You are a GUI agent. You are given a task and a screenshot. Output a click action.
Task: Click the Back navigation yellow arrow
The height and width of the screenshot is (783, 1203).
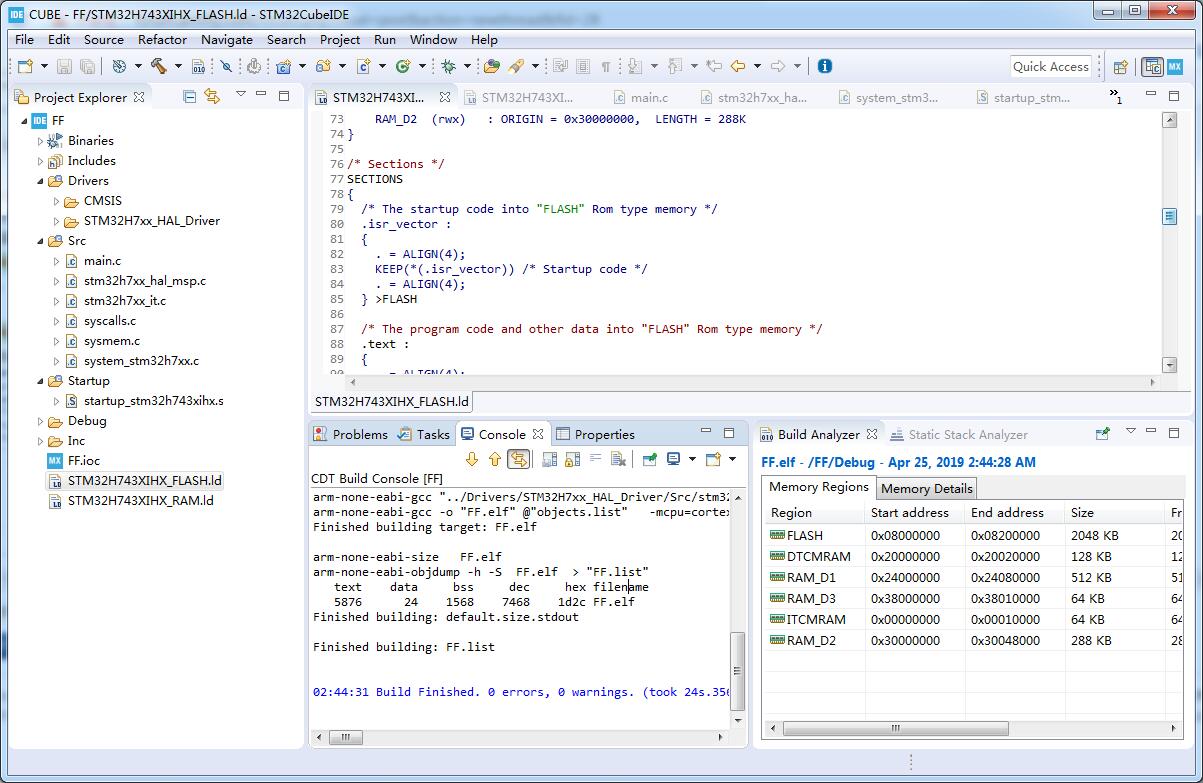pos(738,66)
